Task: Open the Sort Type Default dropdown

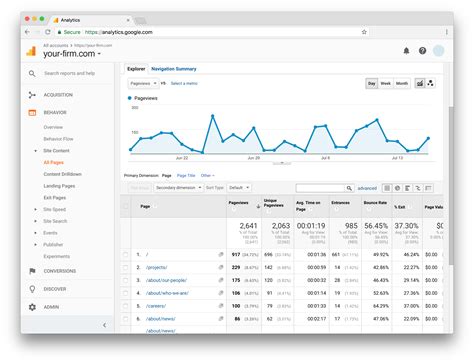Action: point(239,188)
